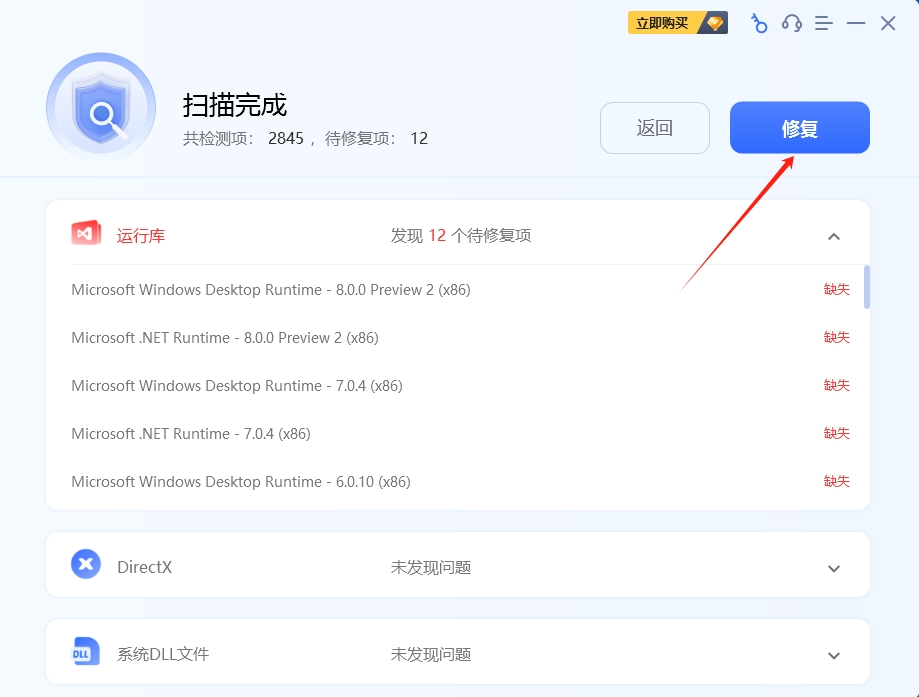Select the DirectX section label
This screenshot has width=919, height=697.
[x=144, y=567]
